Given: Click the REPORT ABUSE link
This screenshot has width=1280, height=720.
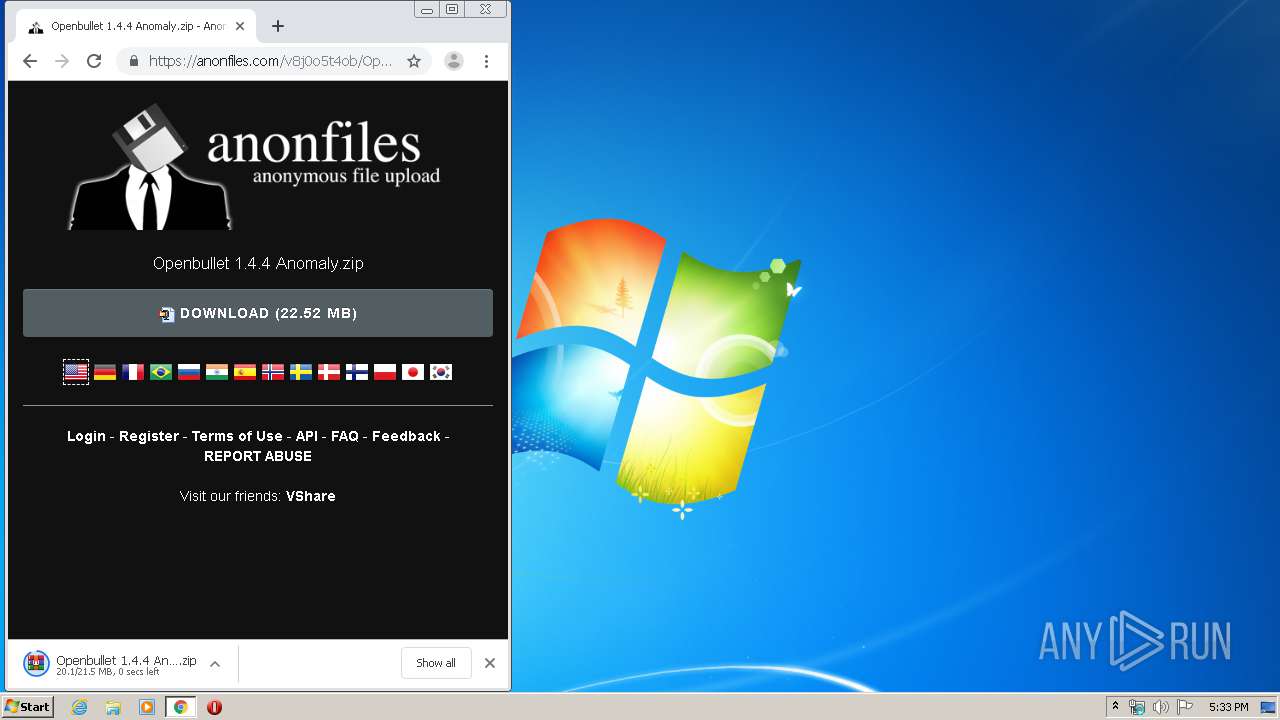Looking at the screenshot, I should pos(258,456).
